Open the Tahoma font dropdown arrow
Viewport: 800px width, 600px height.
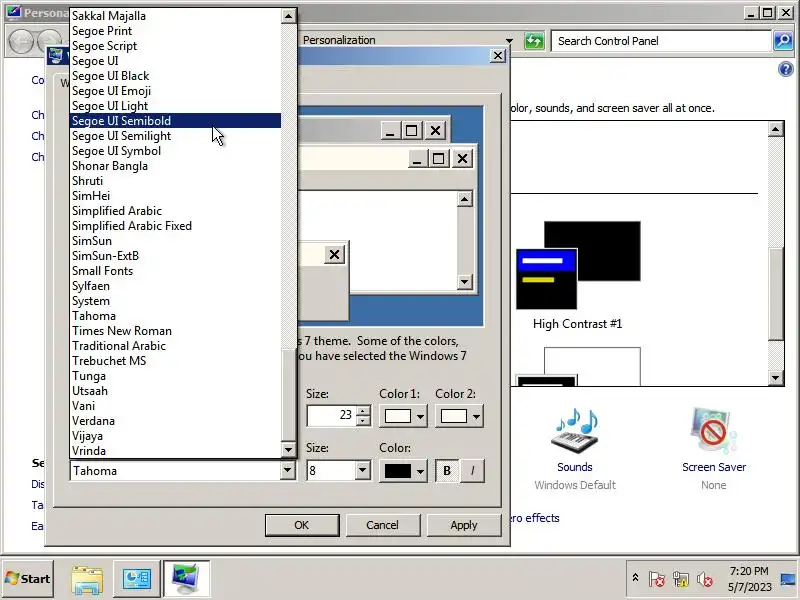click(x=288, y=470)
